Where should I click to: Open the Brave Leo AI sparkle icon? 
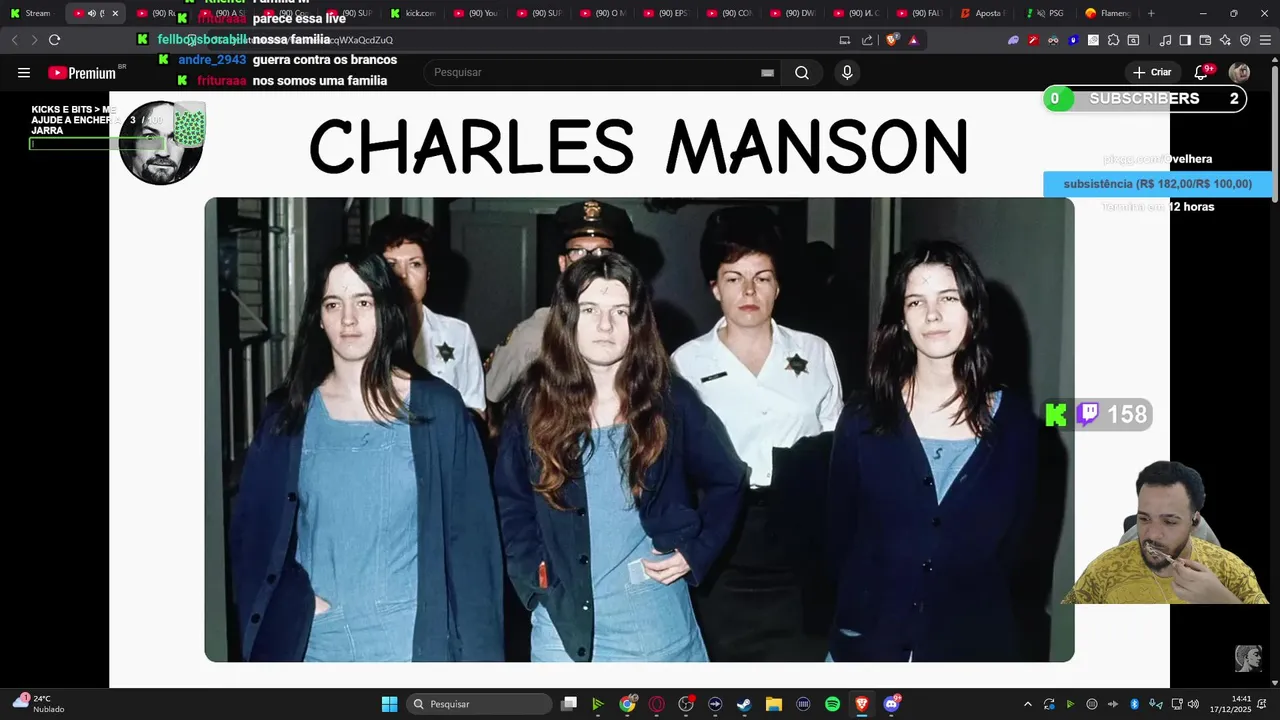pos(1225,40)
